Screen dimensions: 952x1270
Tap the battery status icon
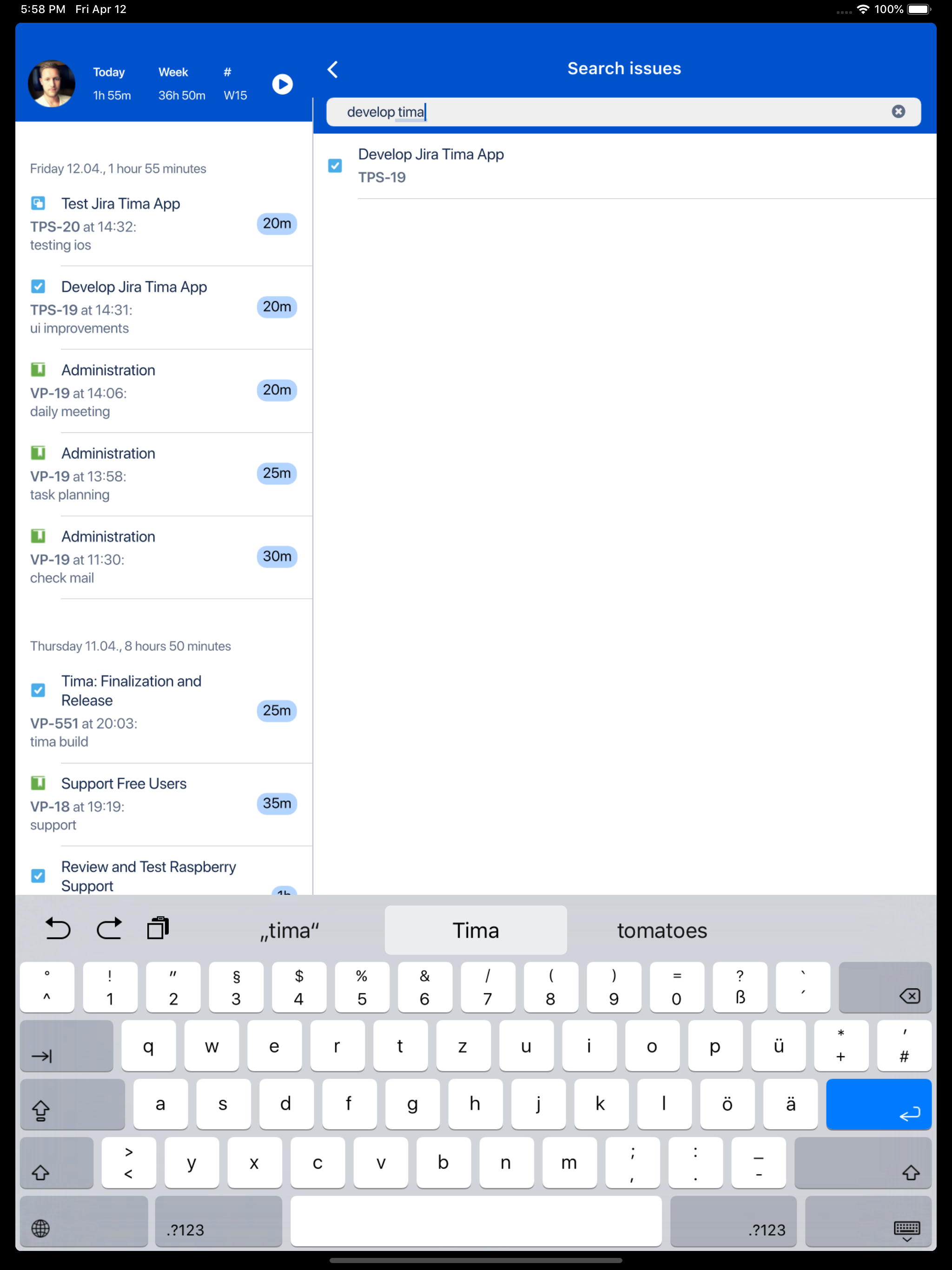[x=919, y=10]
